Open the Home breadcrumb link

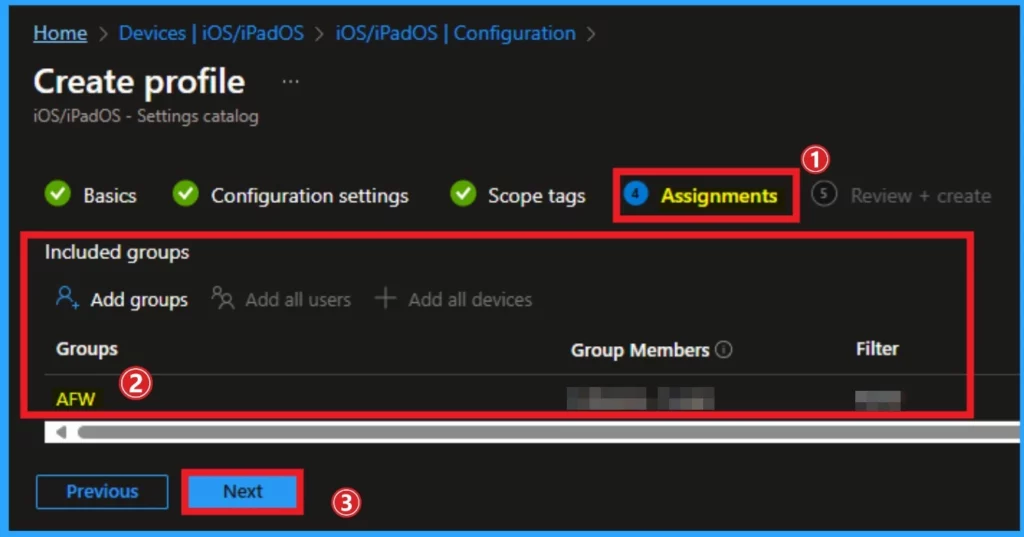tap(60, 33)
